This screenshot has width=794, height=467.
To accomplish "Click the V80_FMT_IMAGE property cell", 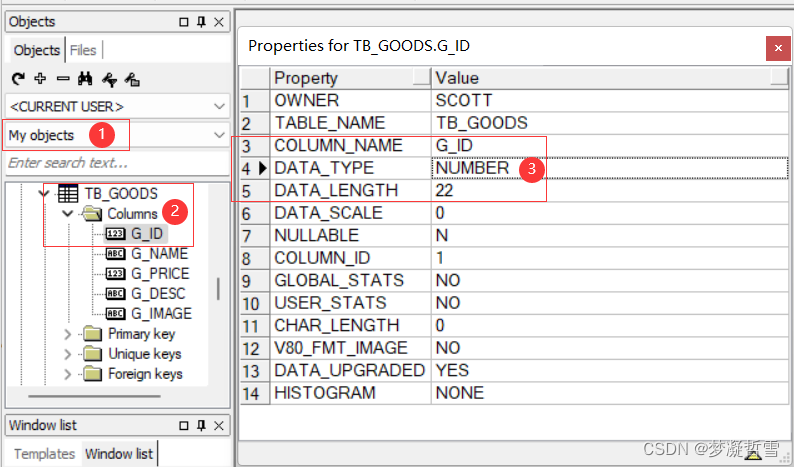I will (350, 347).
